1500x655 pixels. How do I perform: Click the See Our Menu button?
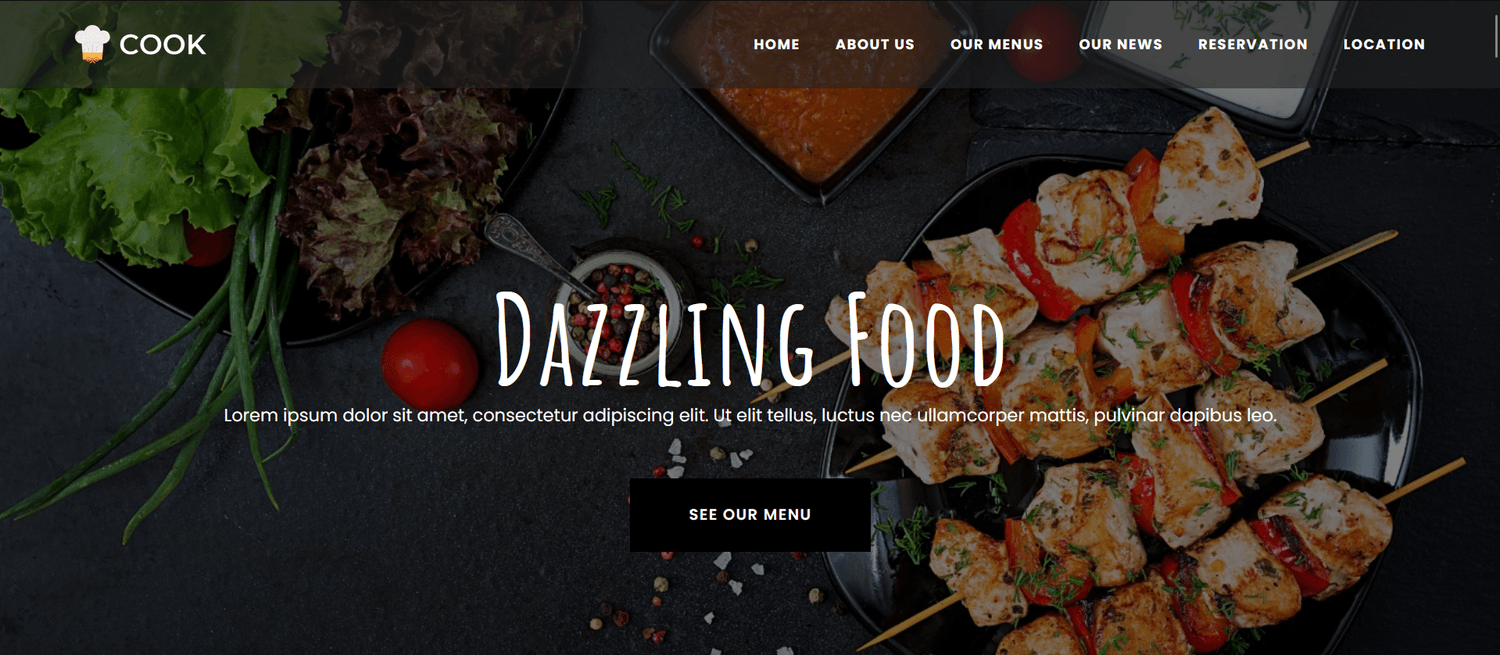point(750,515)
